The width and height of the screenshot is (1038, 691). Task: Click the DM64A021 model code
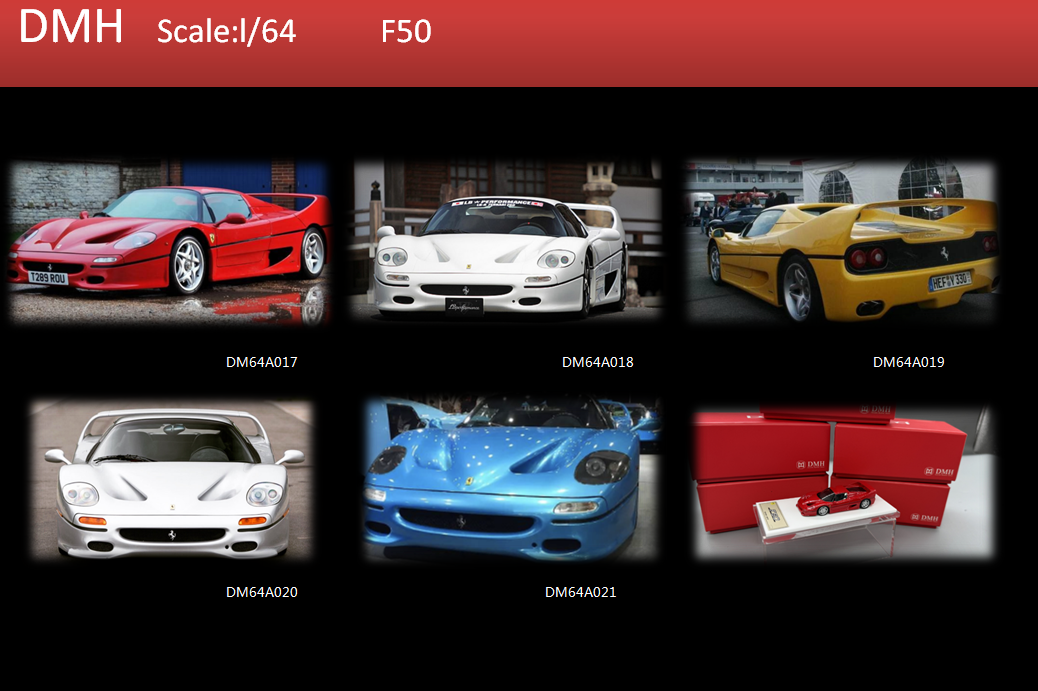click(x=580, y=592)
